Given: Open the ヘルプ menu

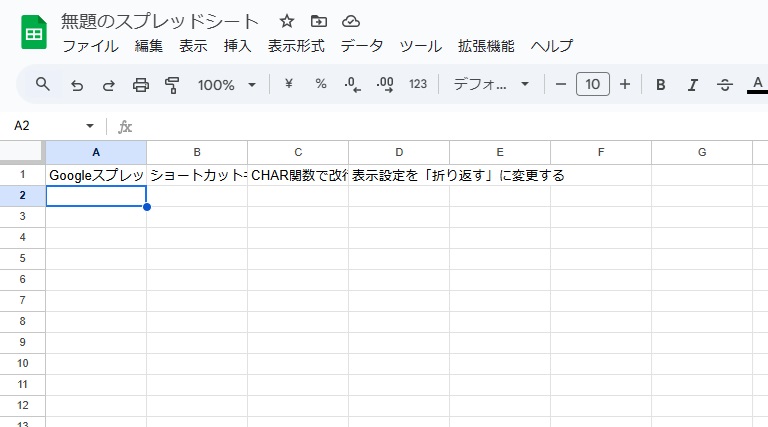Looking at the screenshot, I should pyautogui.click(x=552, y=46).
